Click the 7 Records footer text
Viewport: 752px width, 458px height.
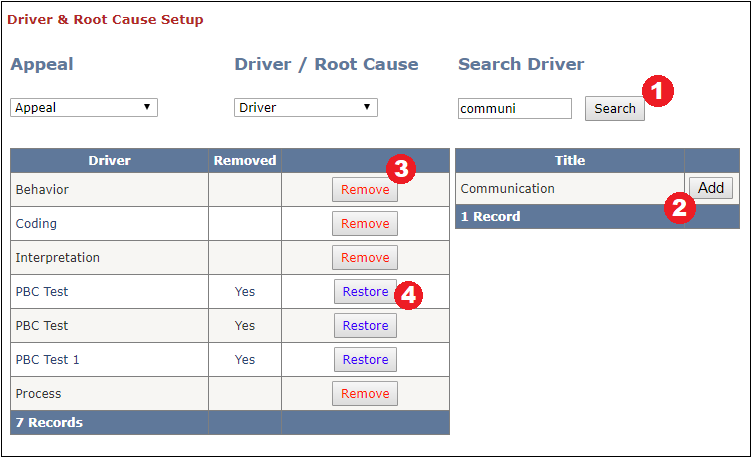click(x=49, y=422)
